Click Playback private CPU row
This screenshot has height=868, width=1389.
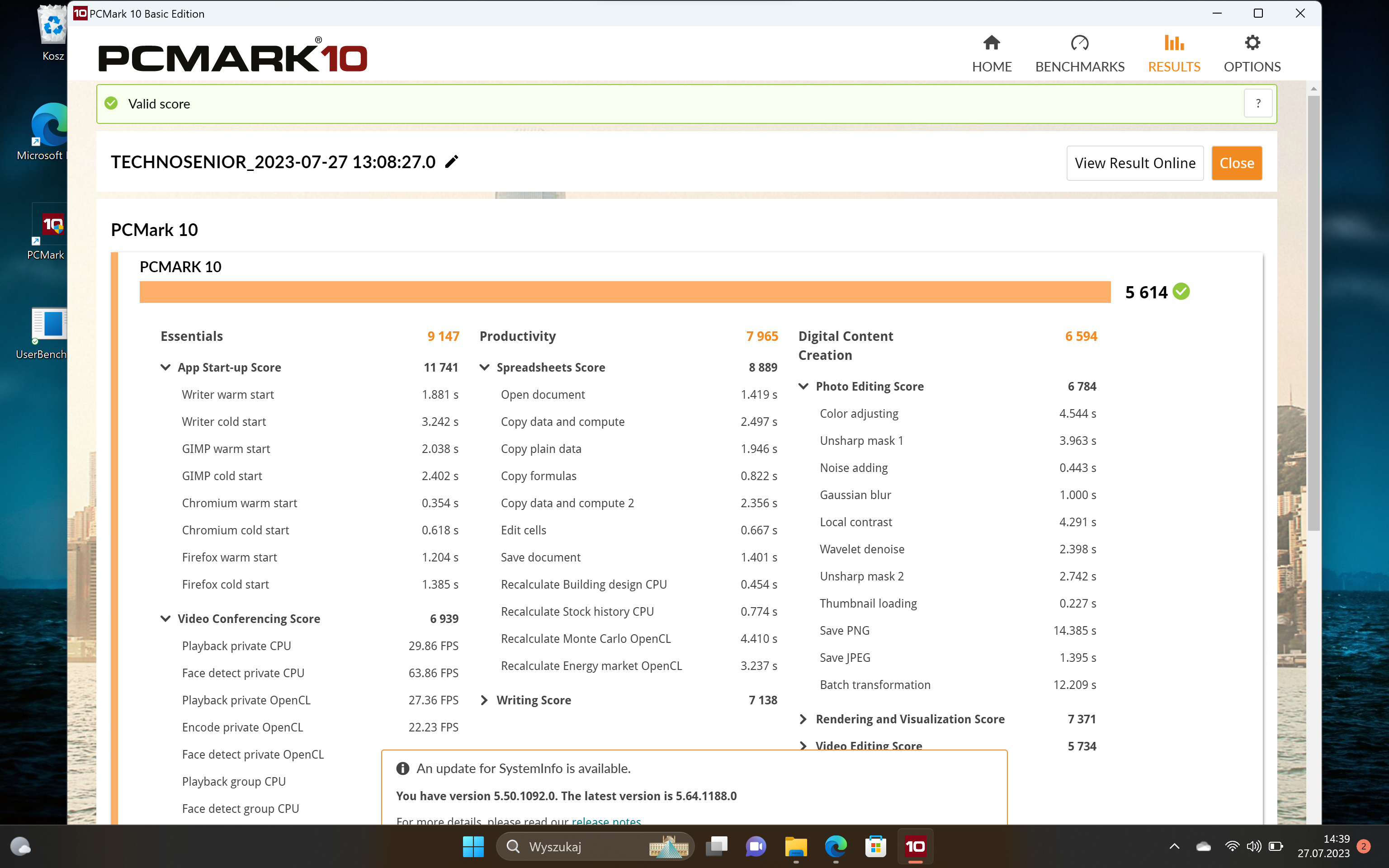pyautogui.click(x=320, y=646)
